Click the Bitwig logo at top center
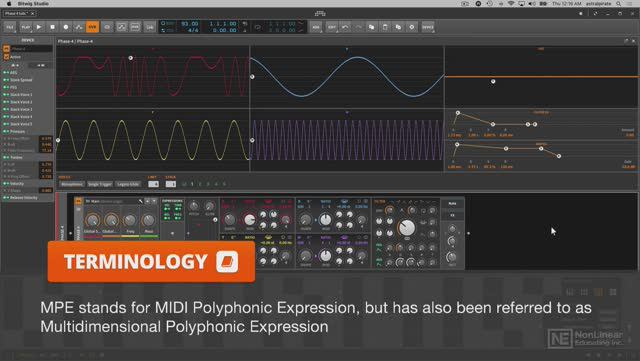The image size is (640, 361). click(x=320, y=13)
